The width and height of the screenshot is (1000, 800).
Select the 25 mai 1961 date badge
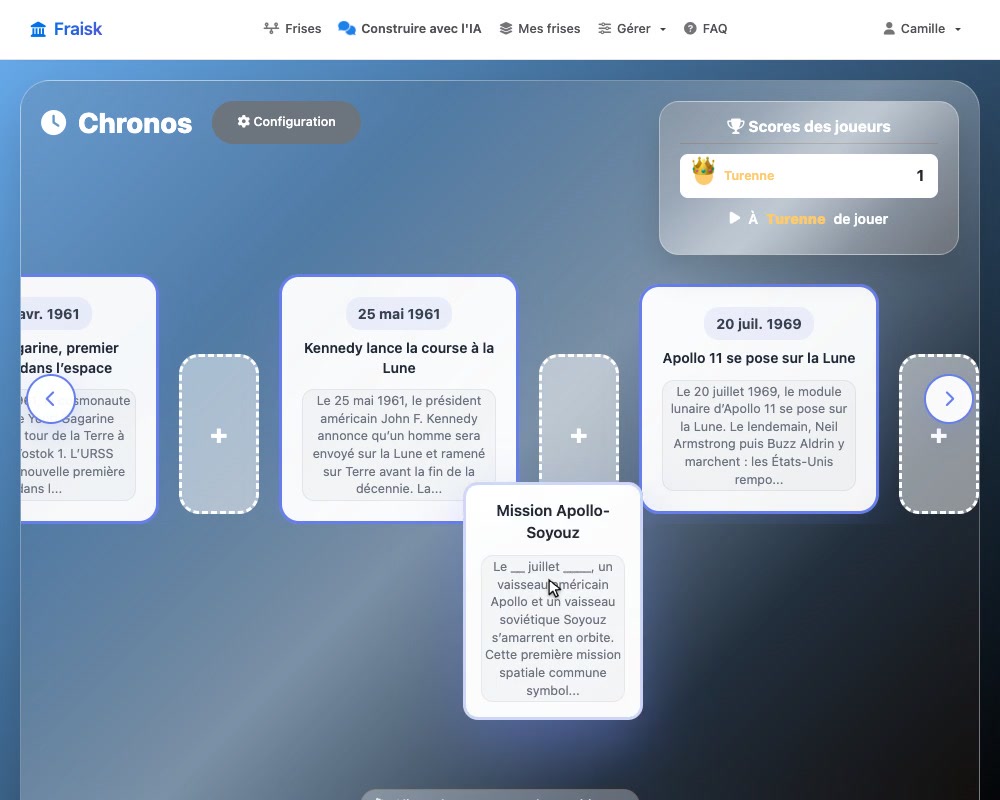click(399, 314)
